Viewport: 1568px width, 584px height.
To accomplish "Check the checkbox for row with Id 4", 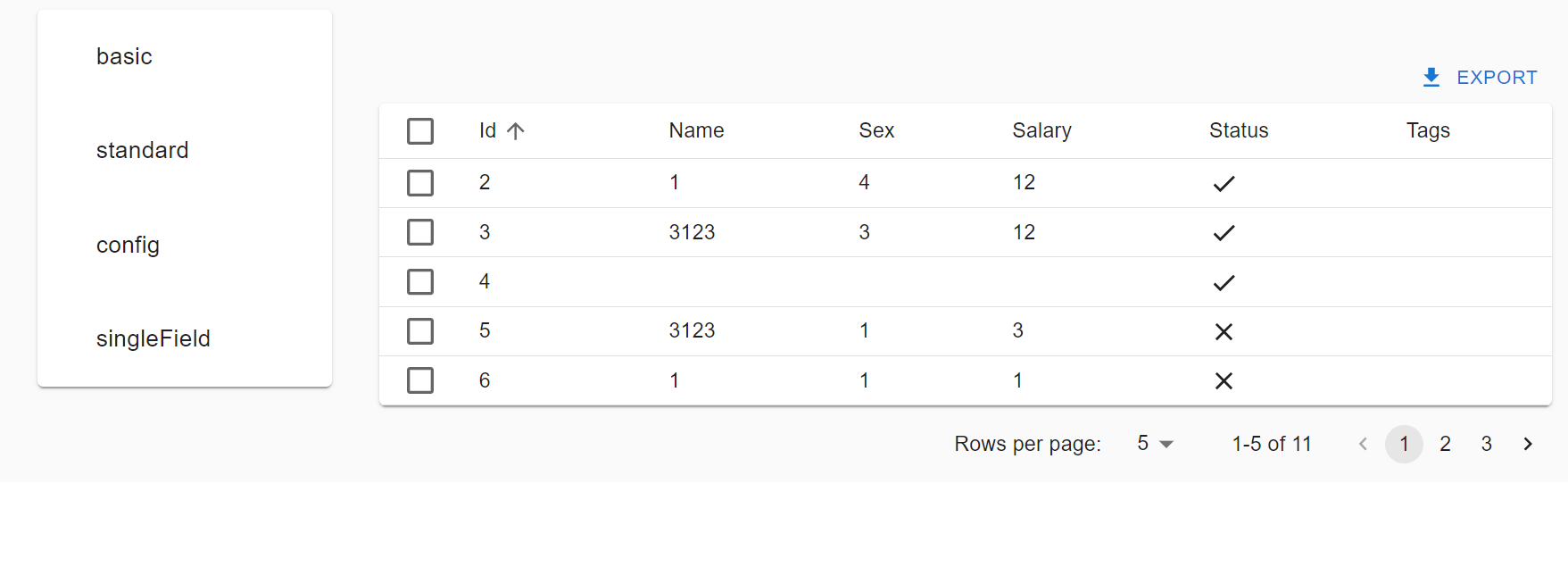I will (x=419, y=281).
